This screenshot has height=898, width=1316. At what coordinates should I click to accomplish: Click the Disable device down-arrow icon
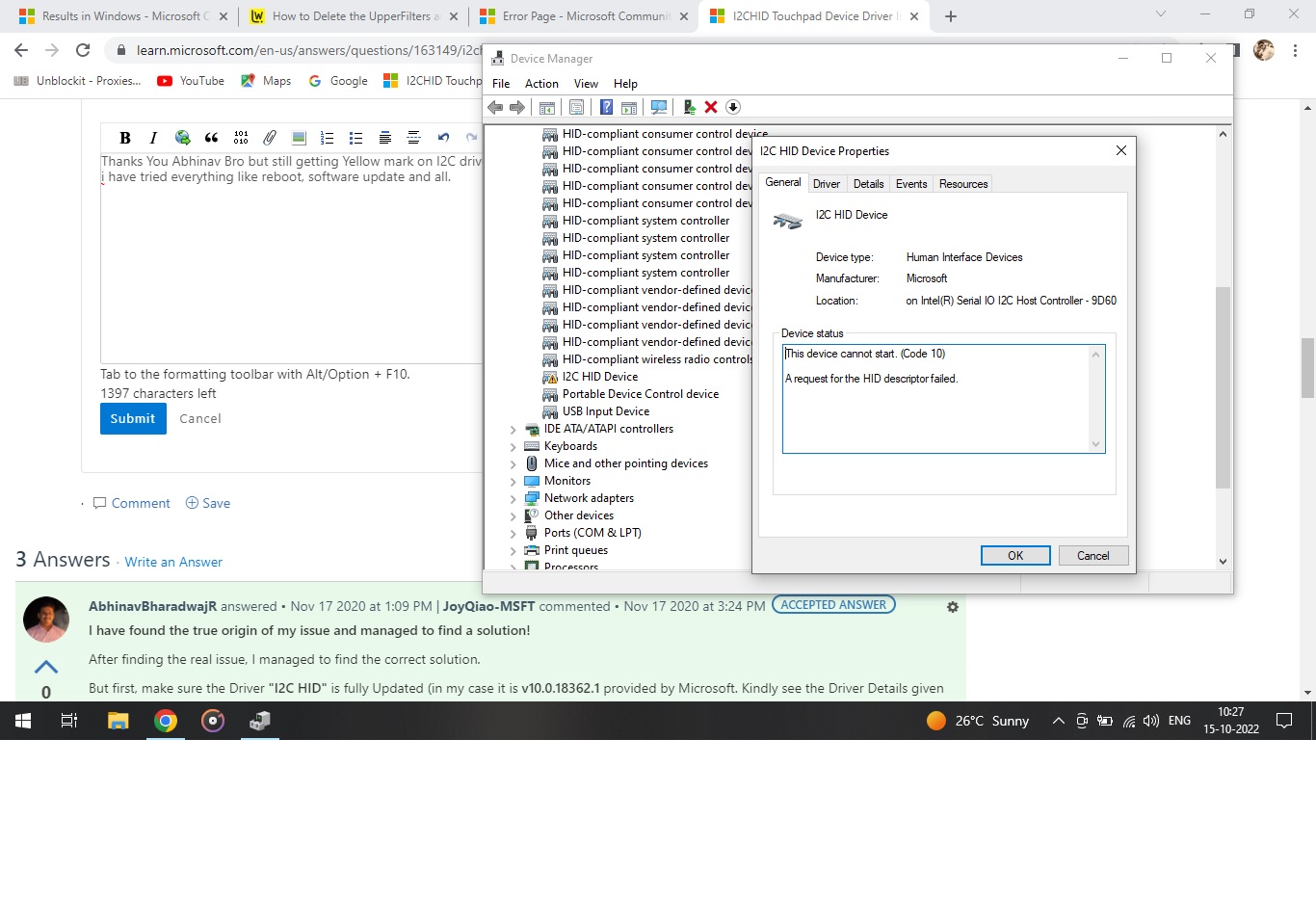(x=733, y=107)
